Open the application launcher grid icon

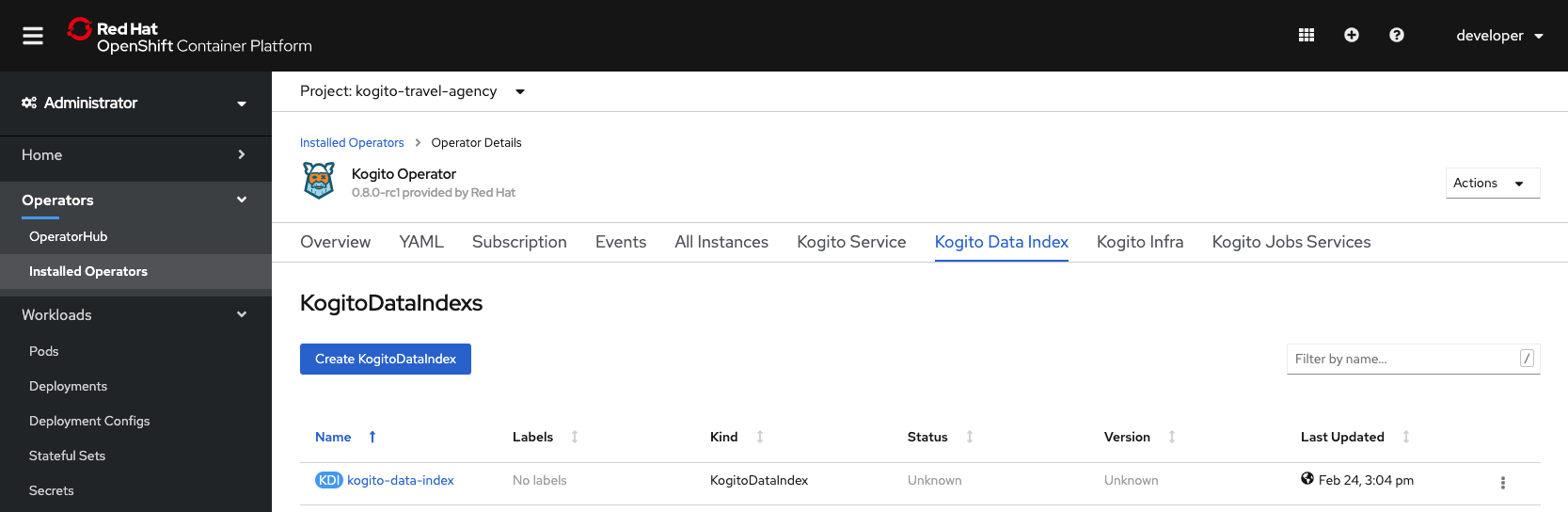click(x=1307, y=35)
